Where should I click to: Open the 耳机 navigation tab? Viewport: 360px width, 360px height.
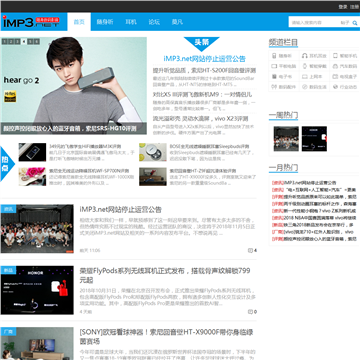(x=131, y=22)
